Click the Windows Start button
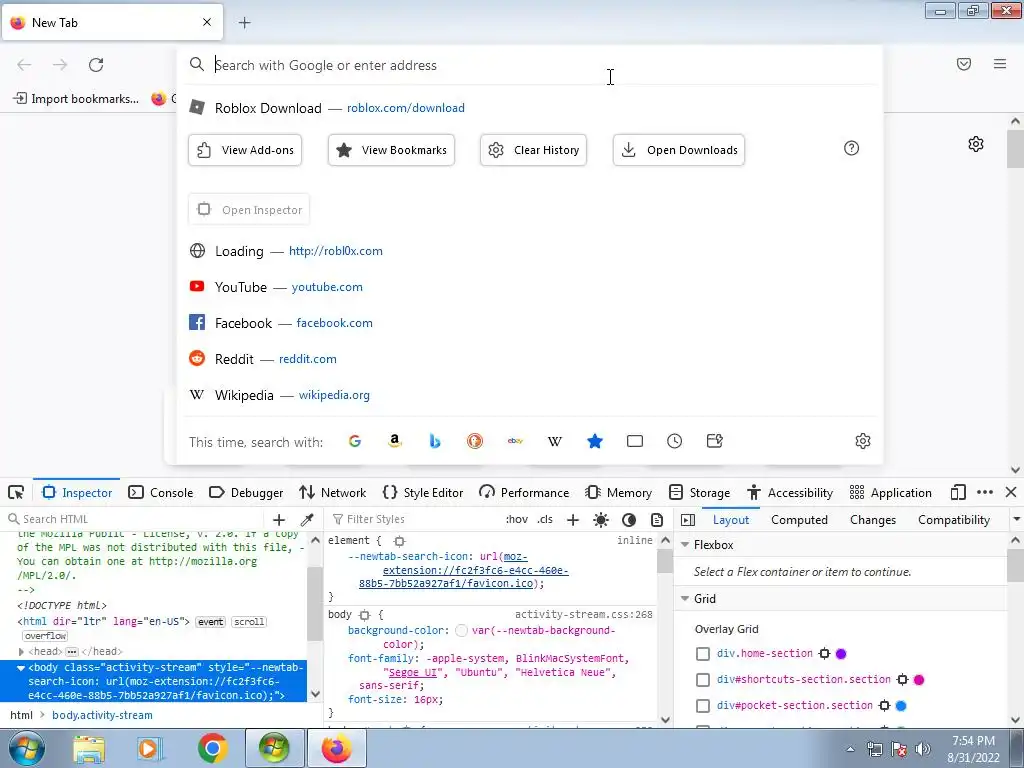This screenshot has width=1024, height=768. (x=26, y=748)
